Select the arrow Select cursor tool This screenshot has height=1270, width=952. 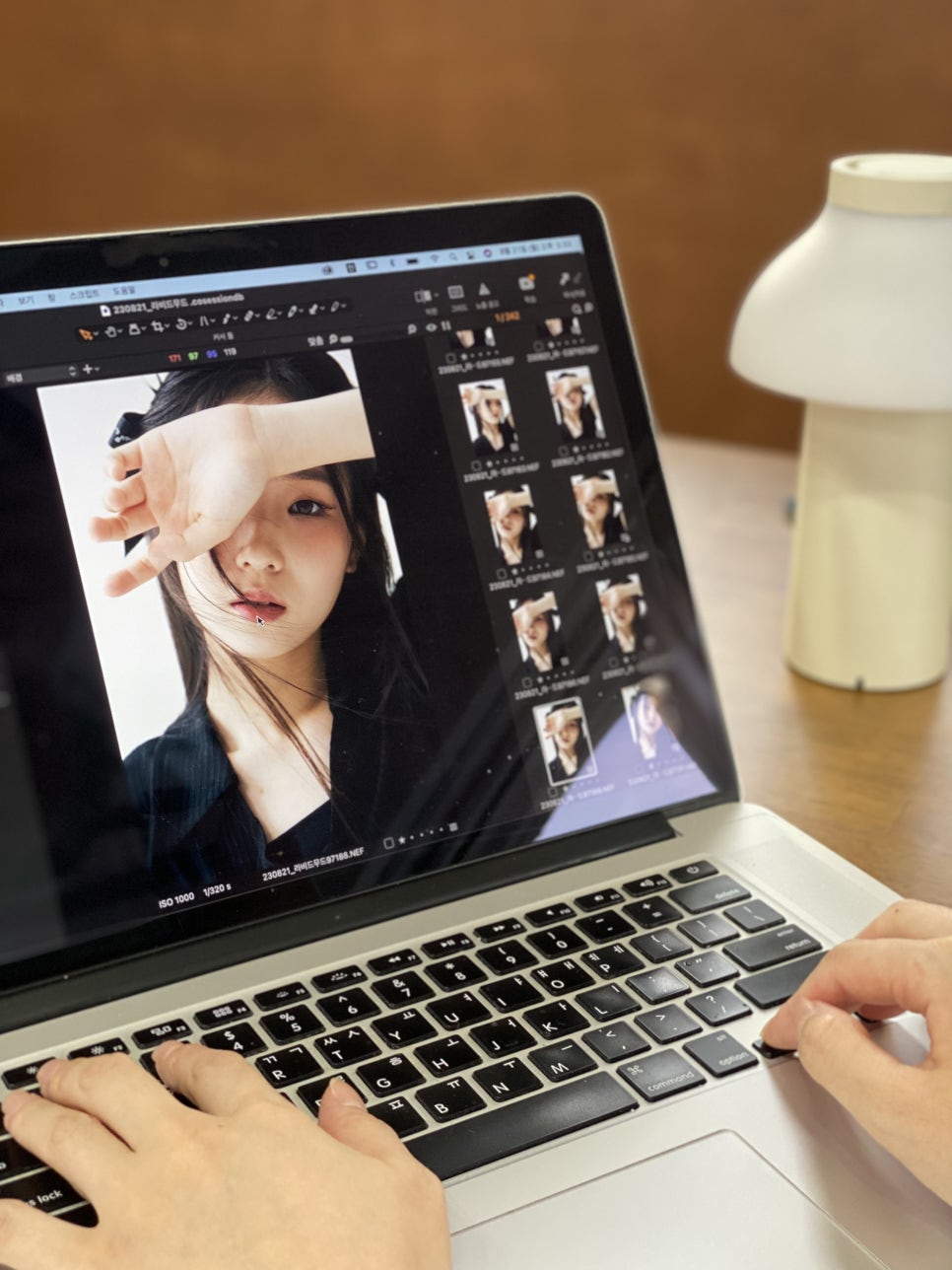click(x=86, y=334)
